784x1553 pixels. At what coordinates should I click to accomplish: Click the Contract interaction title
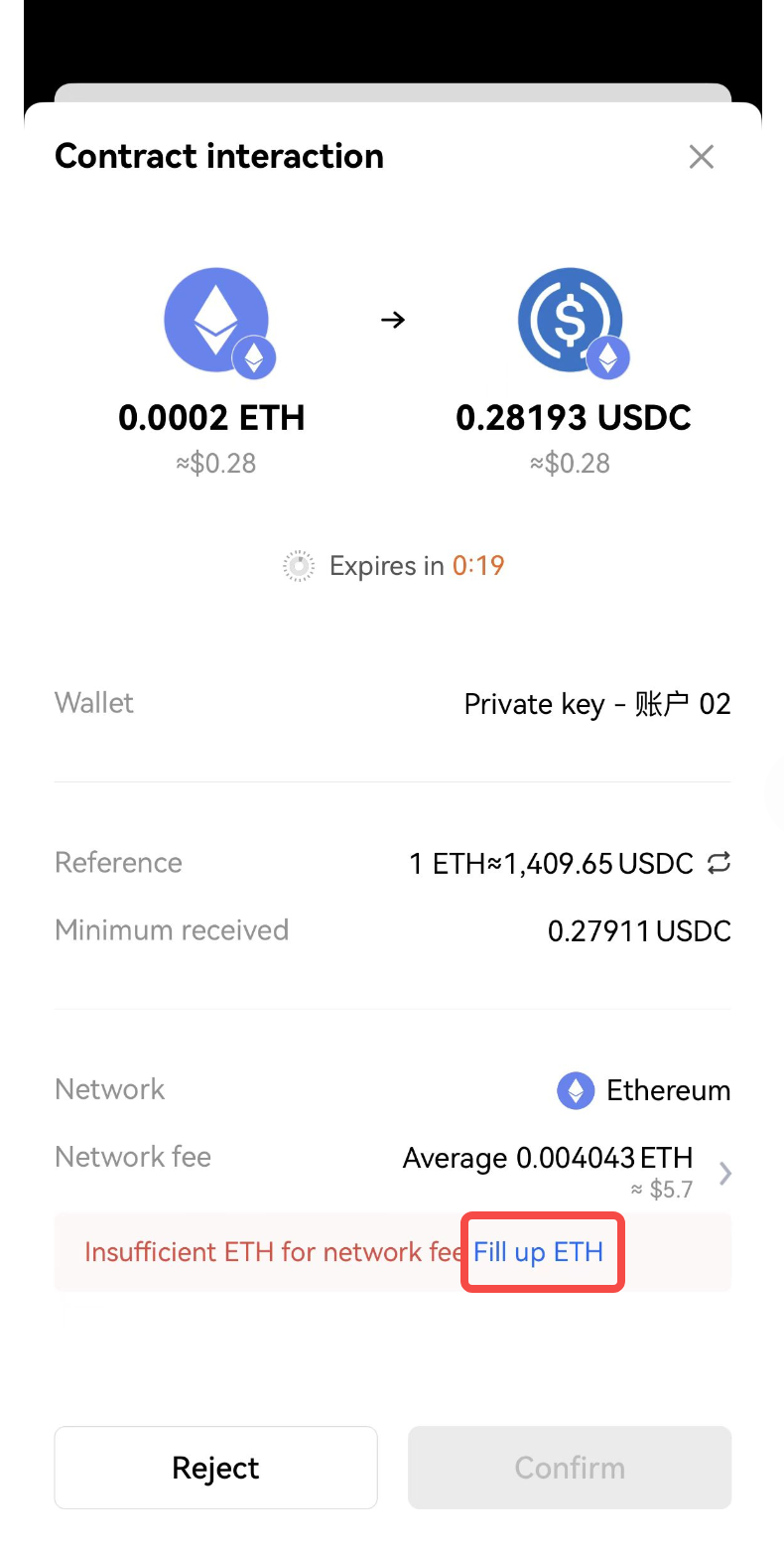(219, 156)
